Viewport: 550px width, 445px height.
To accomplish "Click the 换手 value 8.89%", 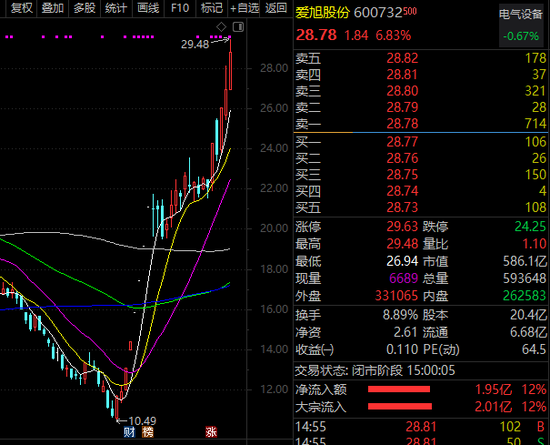I will (400, 315).
